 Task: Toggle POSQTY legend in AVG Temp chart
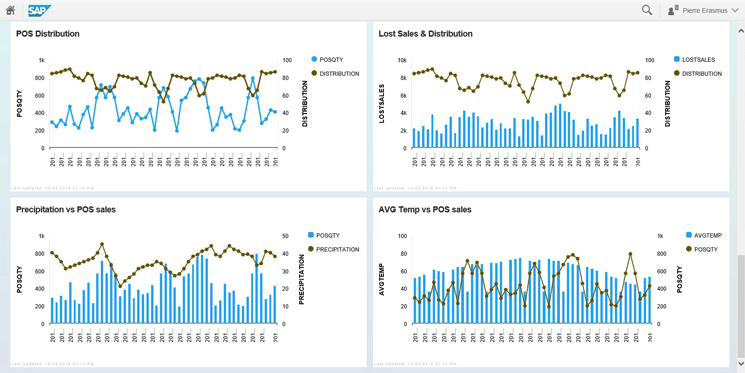pyautogui.click(x=702, y=249)
